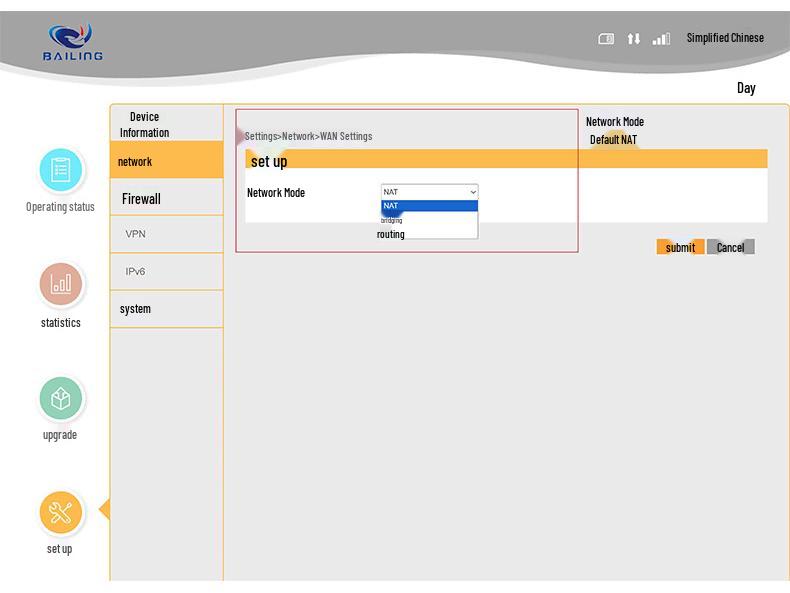Image resolution: width=790 pixels, height=593 pixels.
Task: Click the Operating status label
Action: (60, 207)
